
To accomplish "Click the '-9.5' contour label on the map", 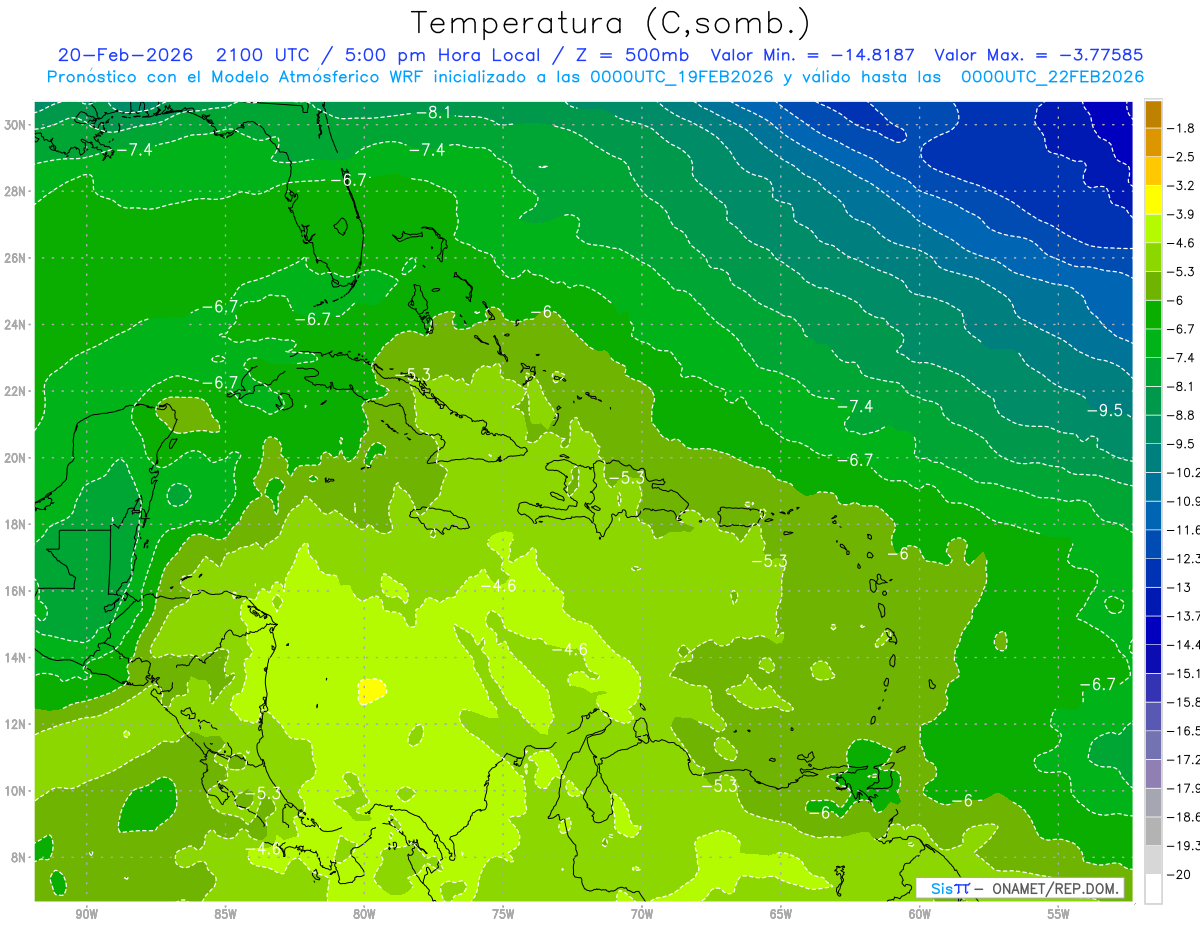I will [x=1104, y=411].
